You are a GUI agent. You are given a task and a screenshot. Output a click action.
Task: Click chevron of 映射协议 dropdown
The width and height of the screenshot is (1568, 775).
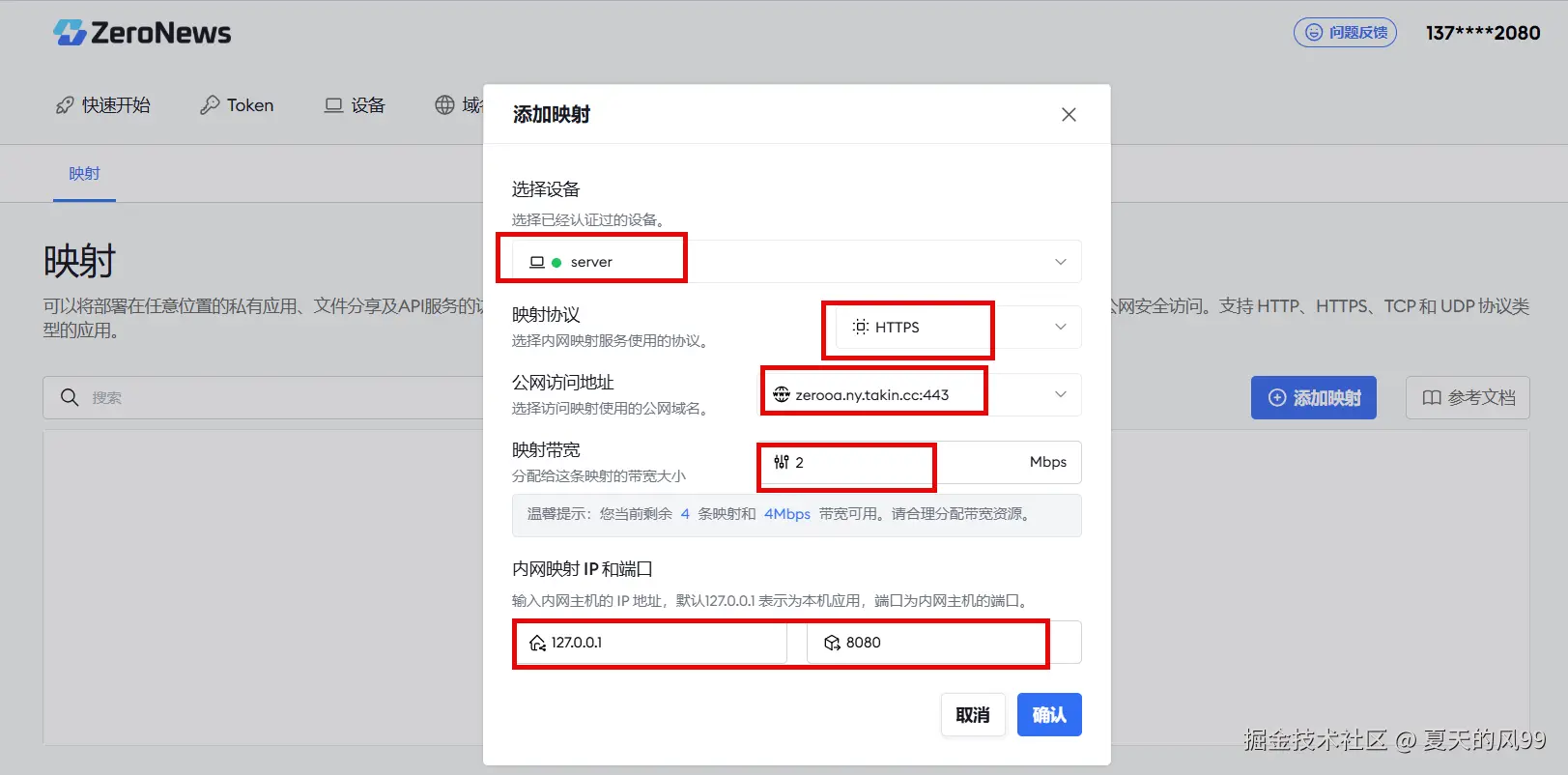tap(1061, 327)
